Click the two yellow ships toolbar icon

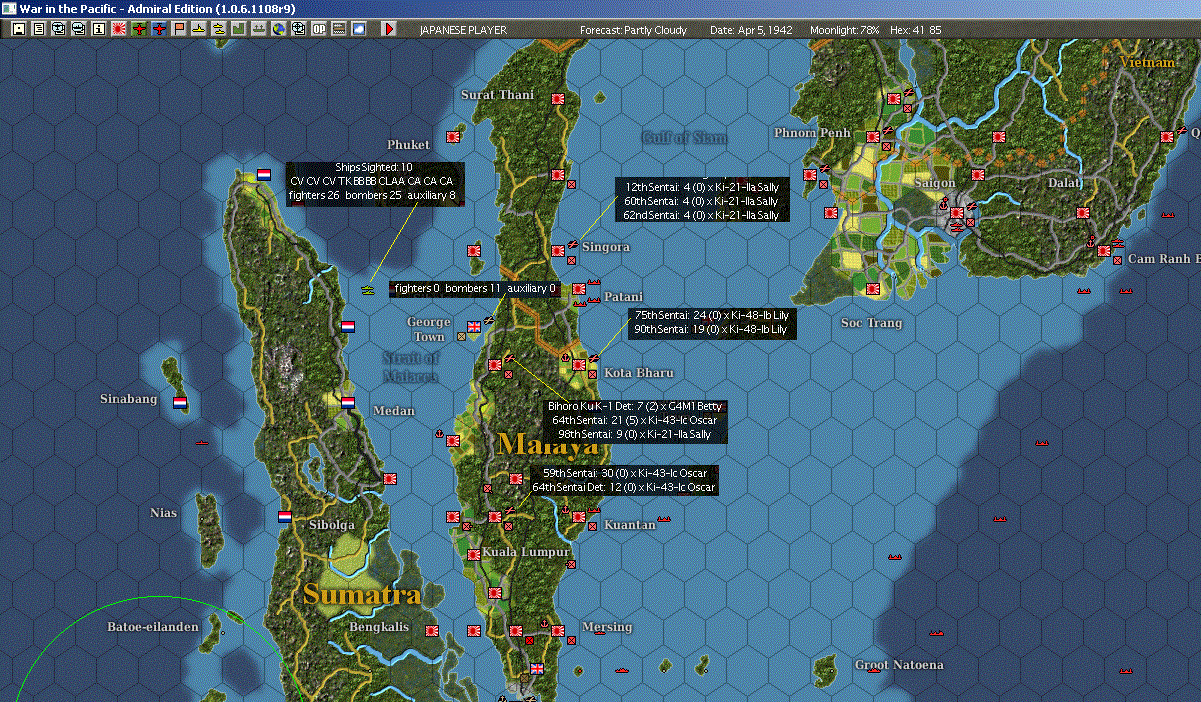click(218, 29)
